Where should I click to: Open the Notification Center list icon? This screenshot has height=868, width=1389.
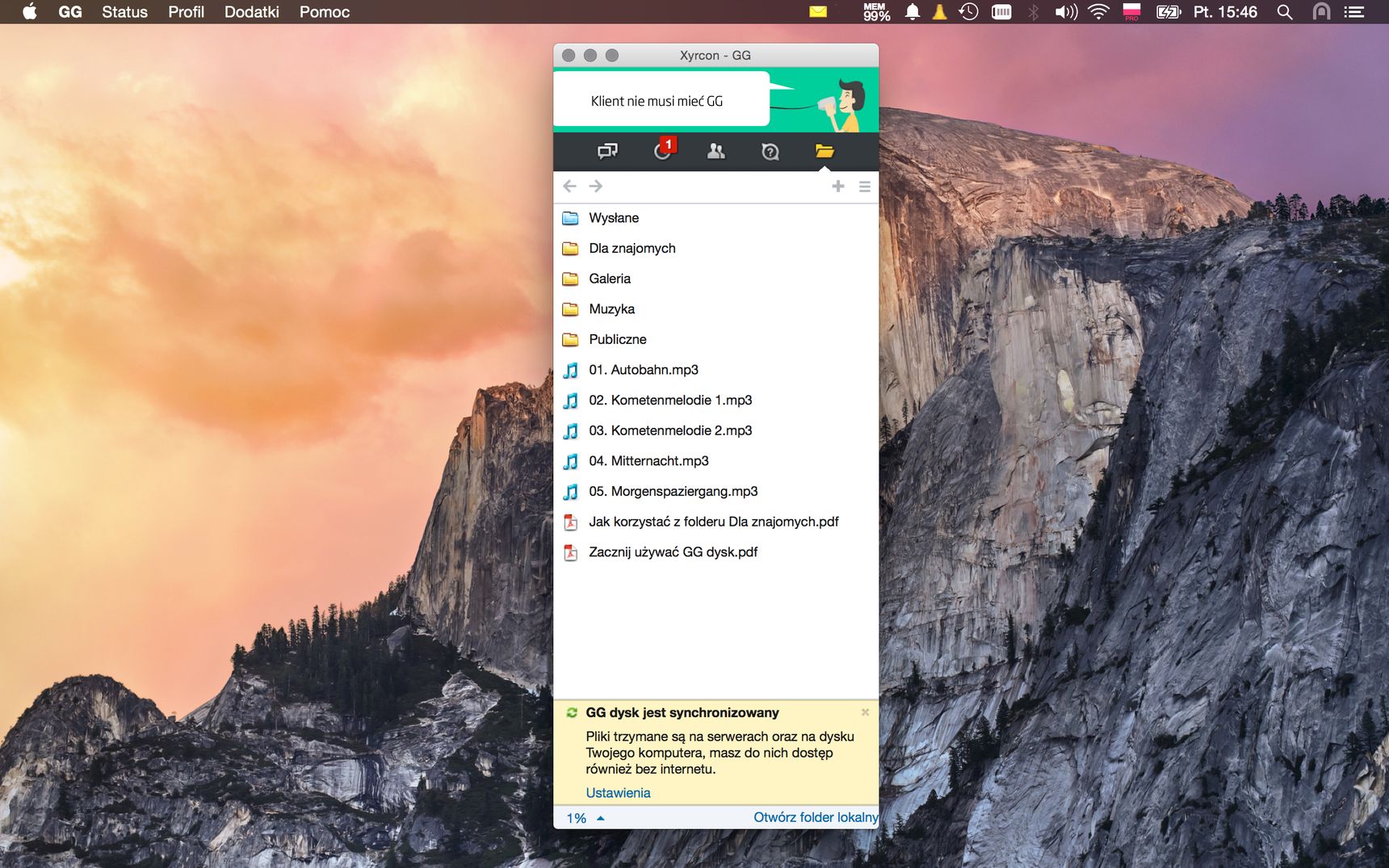(1354, 11)
